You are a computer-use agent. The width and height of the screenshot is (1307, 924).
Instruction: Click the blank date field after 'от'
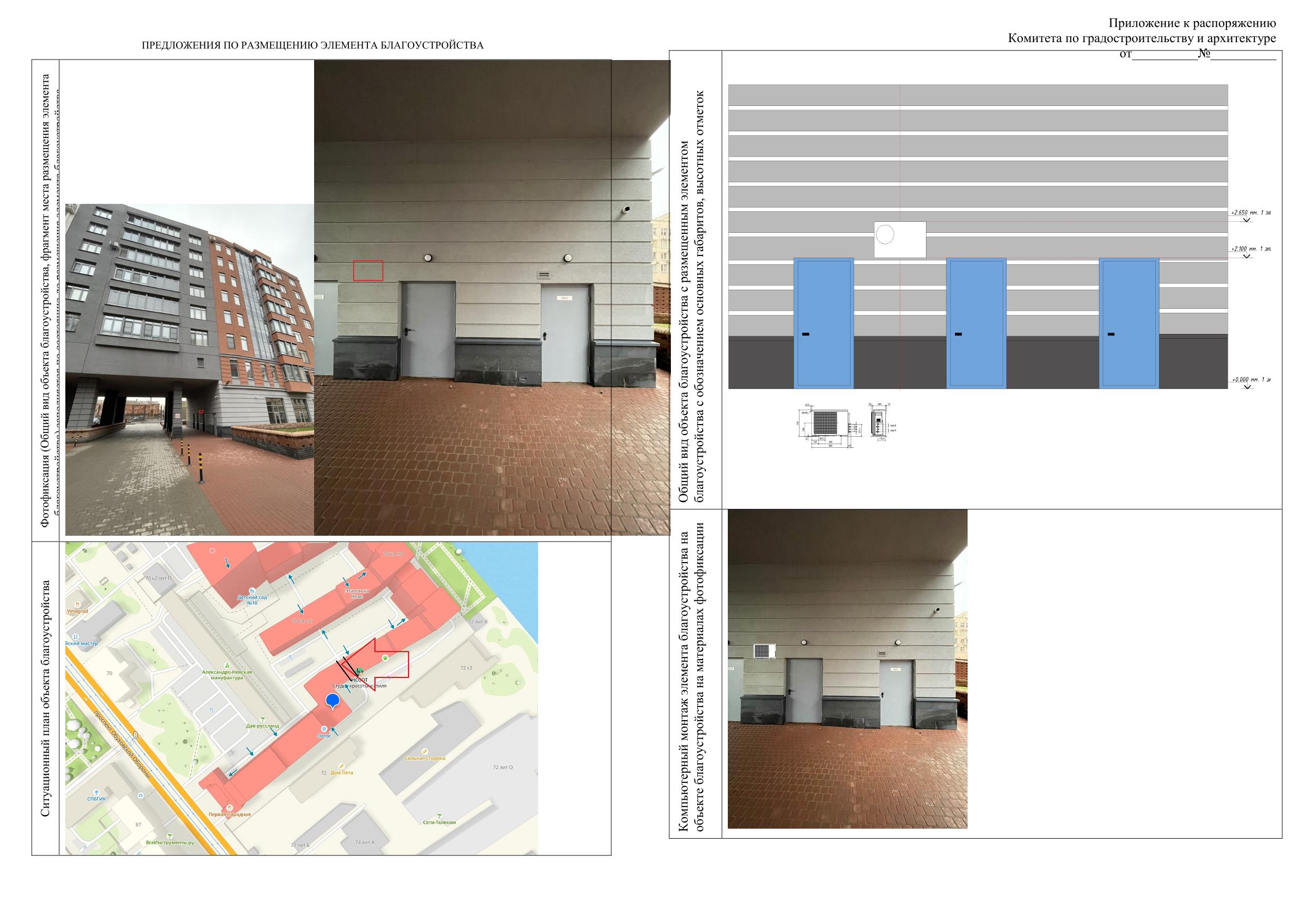[x=1164, y=55]
